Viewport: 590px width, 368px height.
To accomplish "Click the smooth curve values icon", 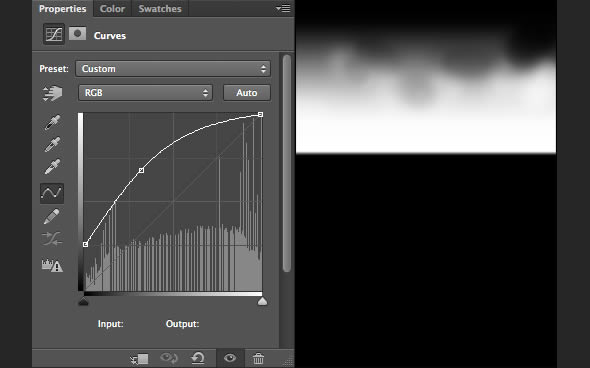I will (x=52, y=239).
